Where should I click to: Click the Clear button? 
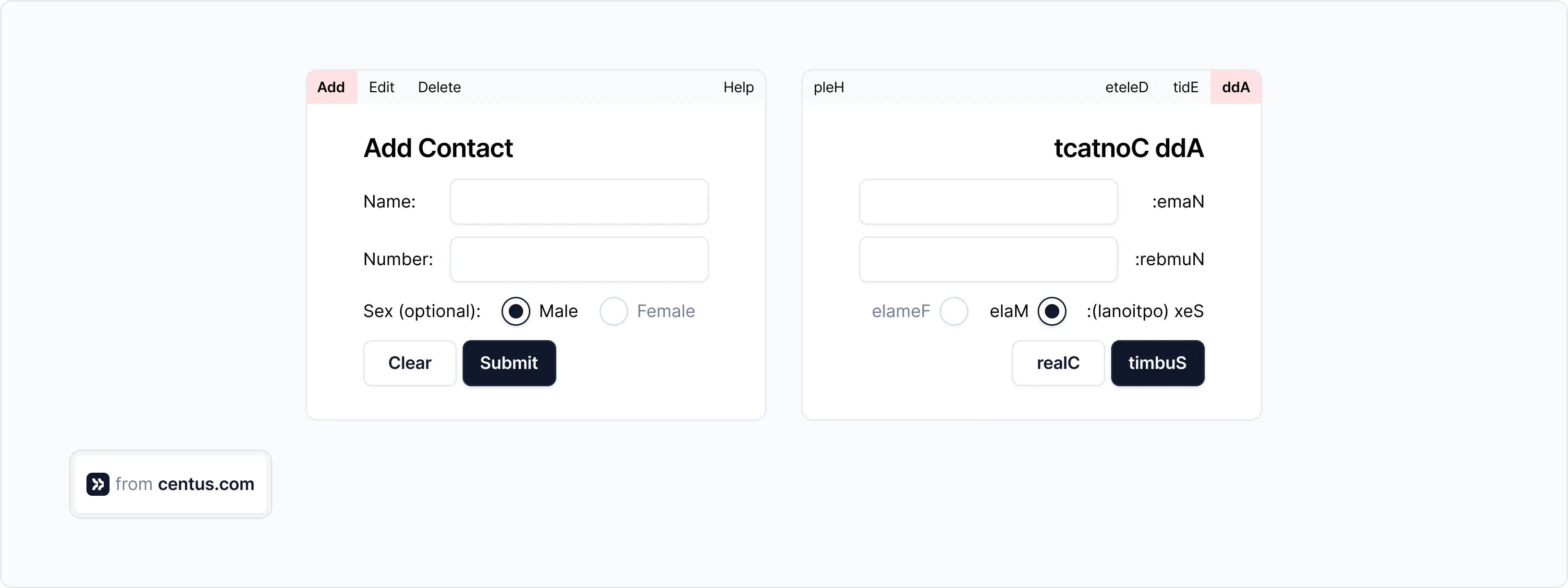click(x=409, y=363)
